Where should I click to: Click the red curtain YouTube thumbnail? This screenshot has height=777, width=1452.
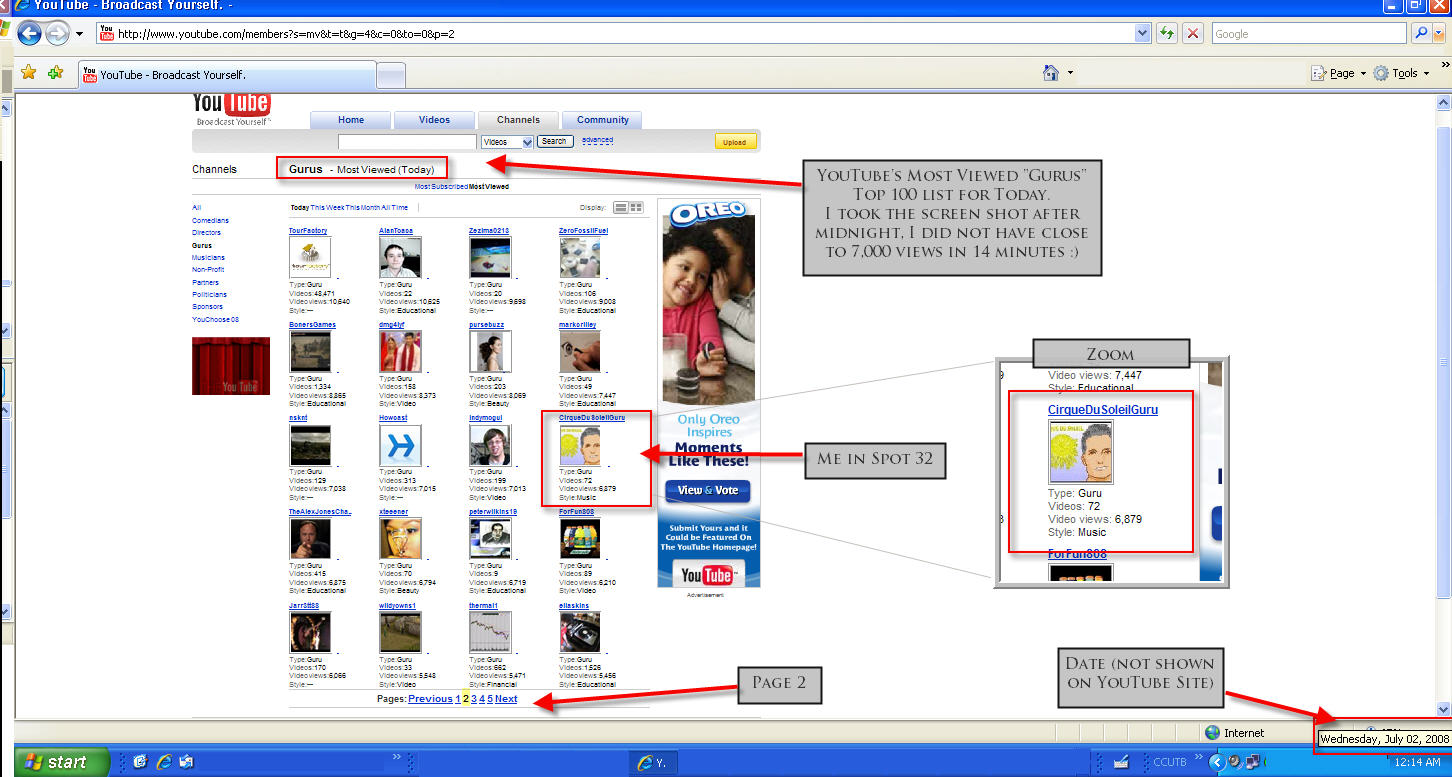[x=231, y=366]
